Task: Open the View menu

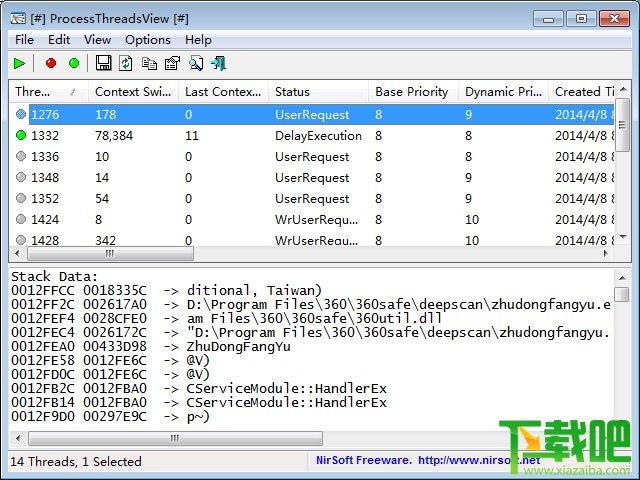Action: coord(97,40)
